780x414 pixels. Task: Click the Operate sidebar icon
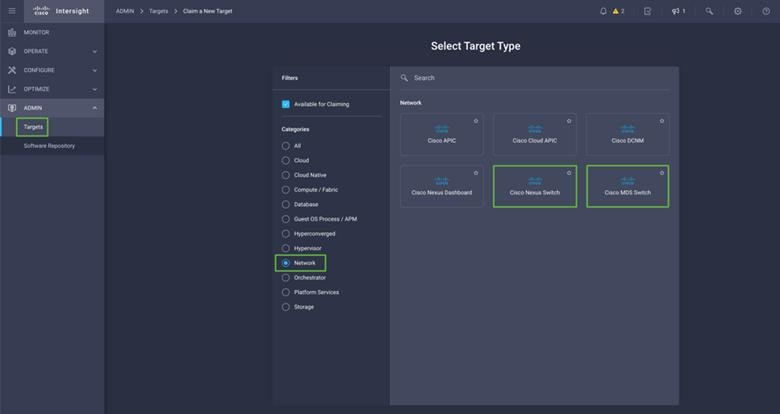pos(12,51)
